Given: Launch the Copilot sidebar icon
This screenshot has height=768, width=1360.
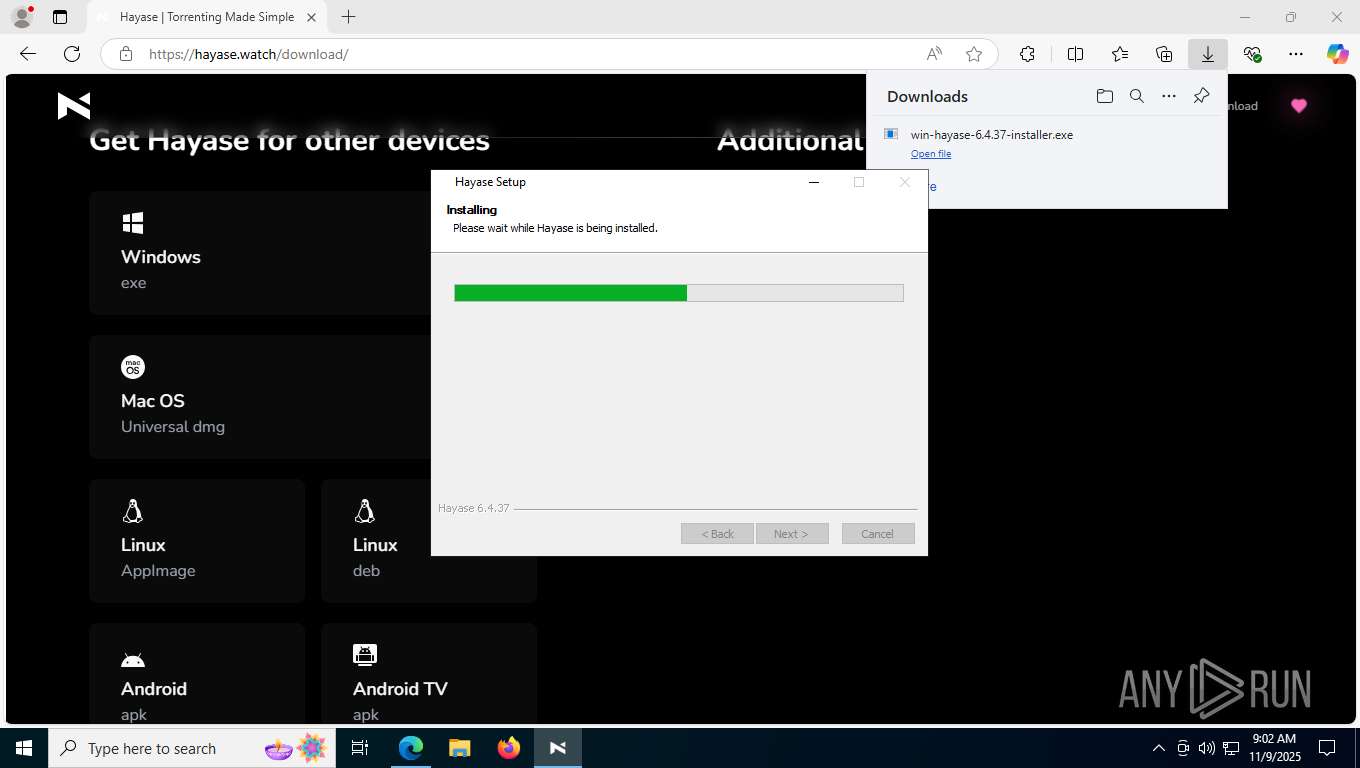Looking at the screenshot, I should tap(1337, 54).
